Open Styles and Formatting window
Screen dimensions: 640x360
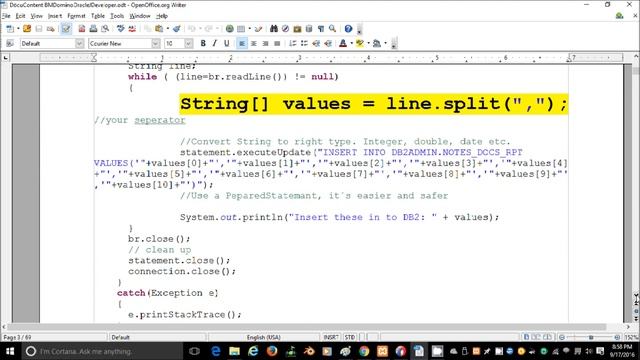(x=10, y=43)
